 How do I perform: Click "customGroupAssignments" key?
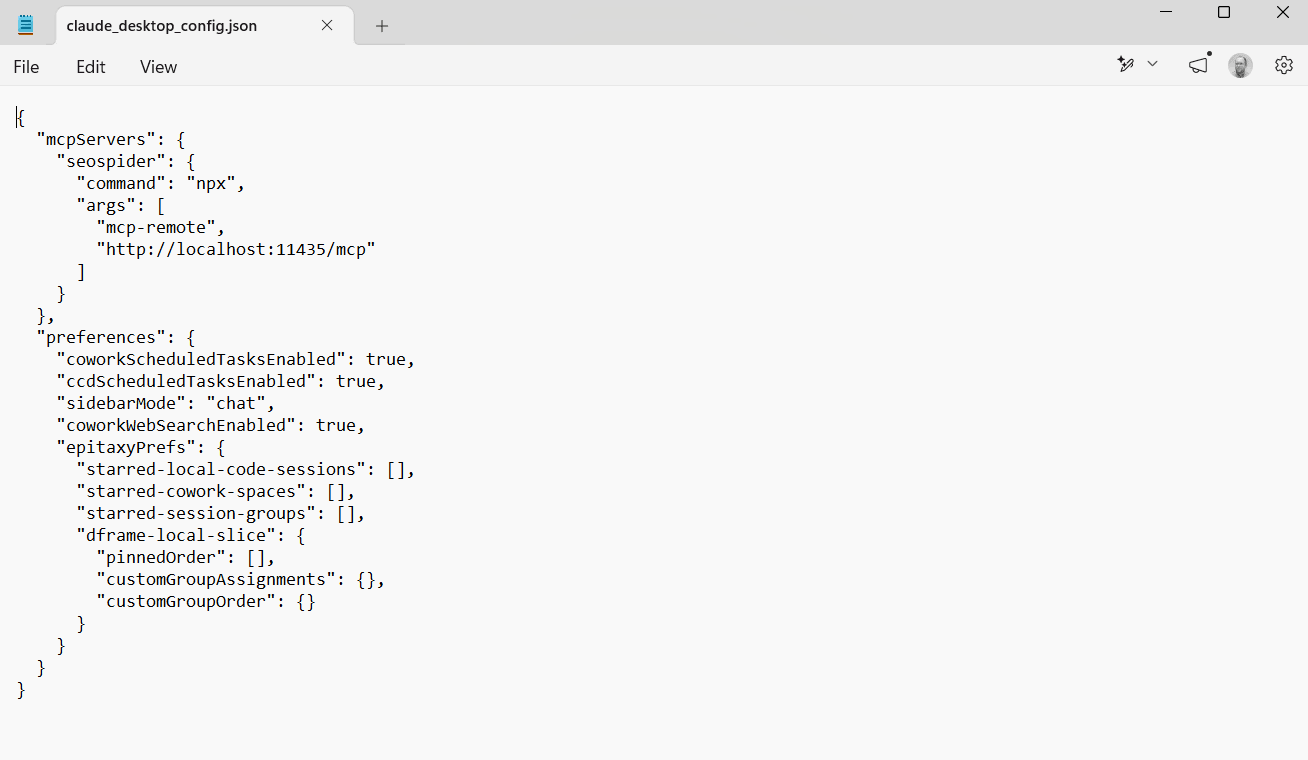216,579
